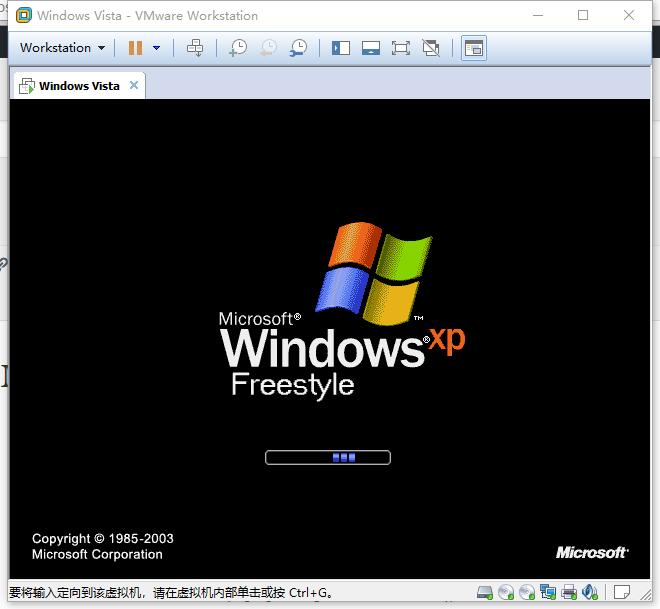Revert the VM to the previous snapshot
Screen dimensions: 660x609
point(268,48)
